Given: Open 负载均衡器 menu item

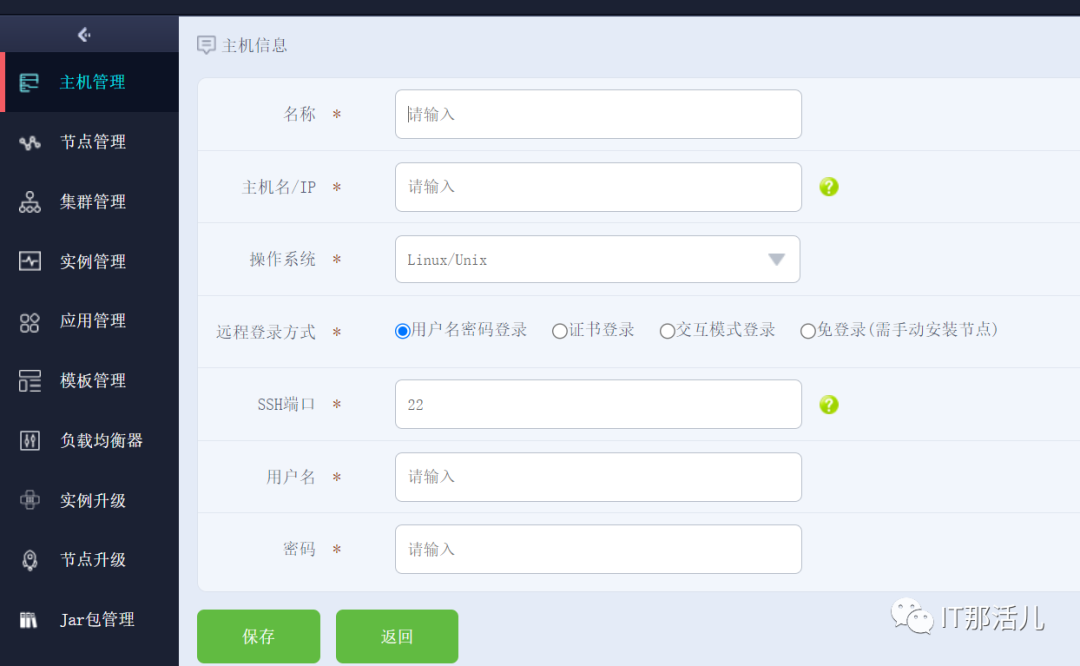Looking at the screenshot, I should pyautogui.click(x=90, y=441).
